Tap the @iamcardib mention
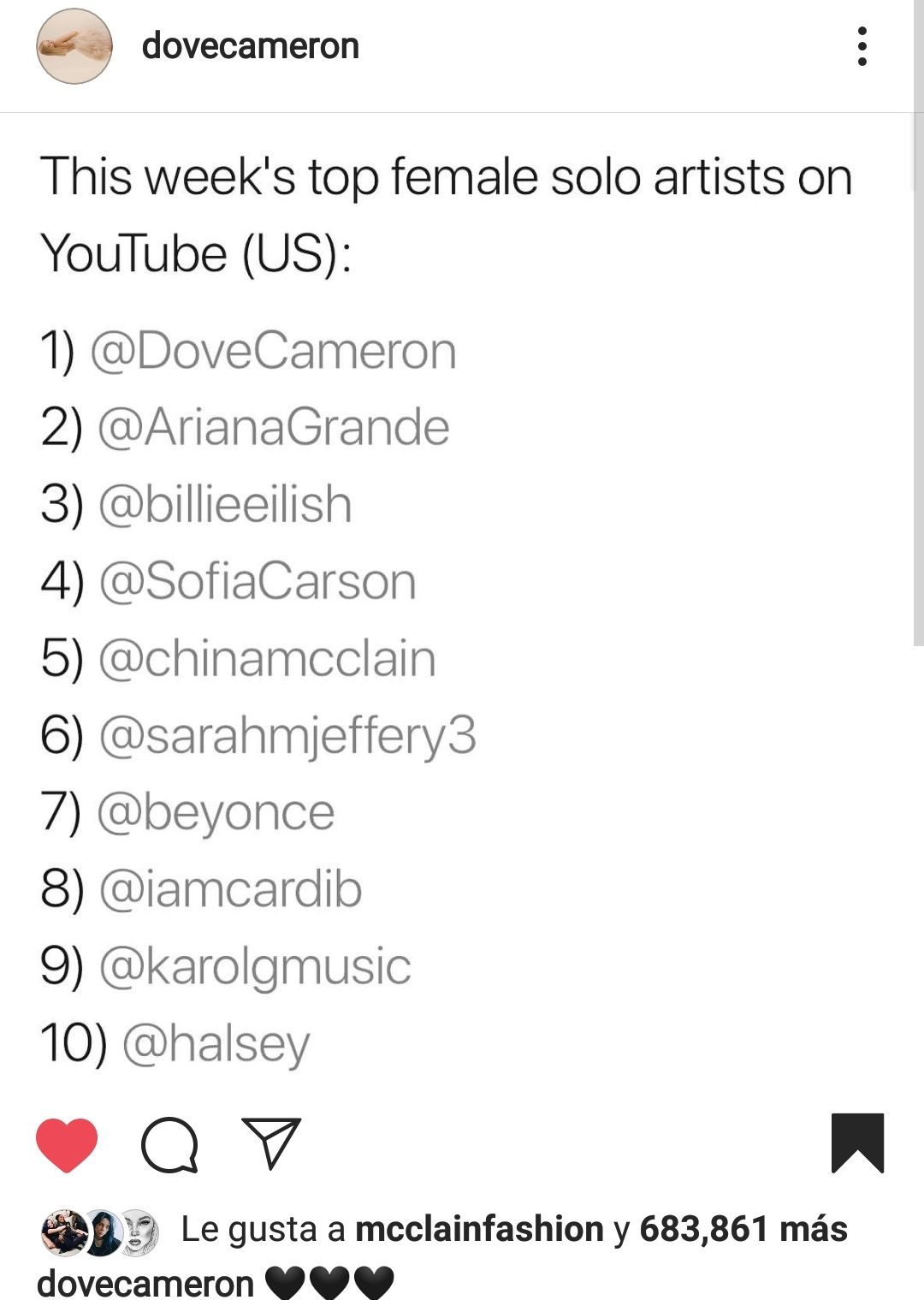 pyautogui.click(x=230, y=889)
